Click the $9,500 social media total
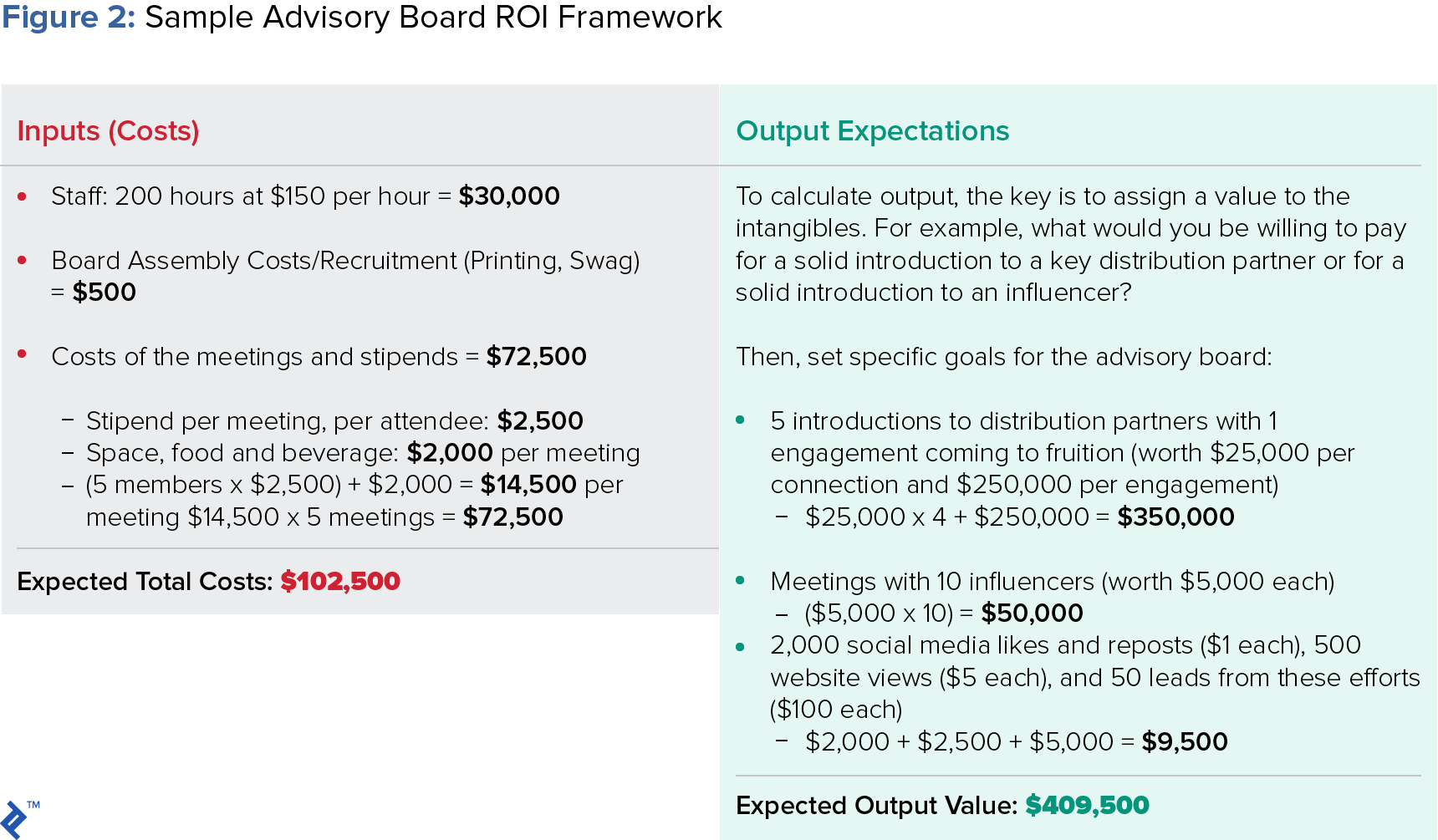The image size is (1438, 840). click(x=1185, y=741)
